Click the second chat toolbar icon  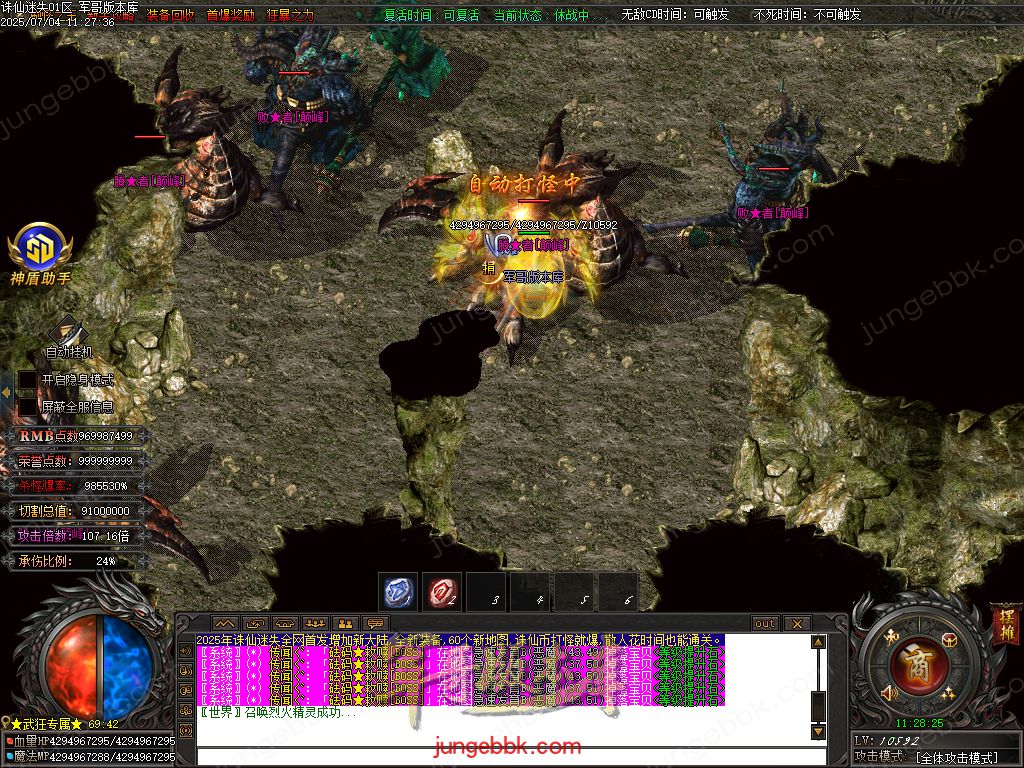tap(255, 624)
